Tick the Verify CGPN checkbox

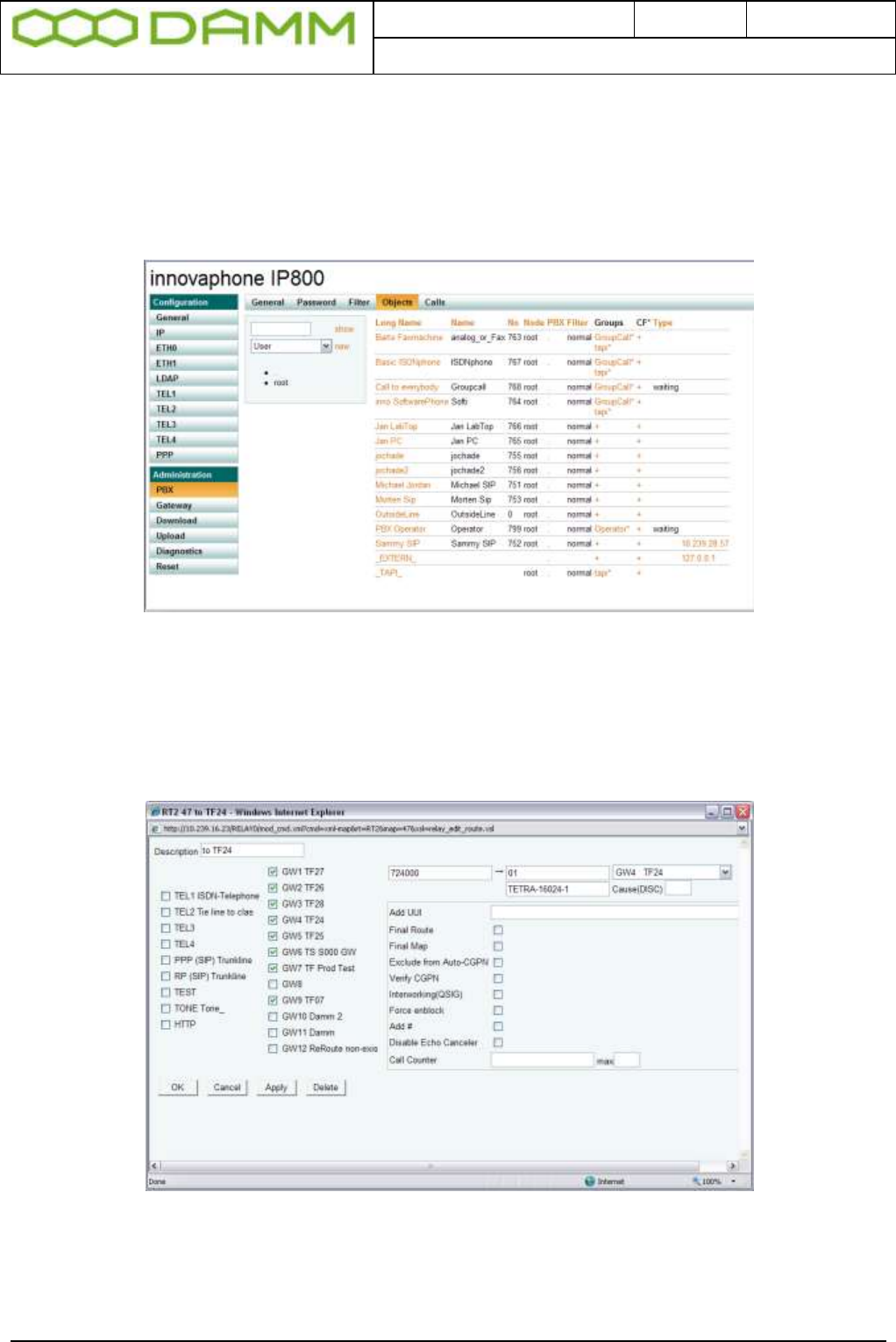pos(498,978)
